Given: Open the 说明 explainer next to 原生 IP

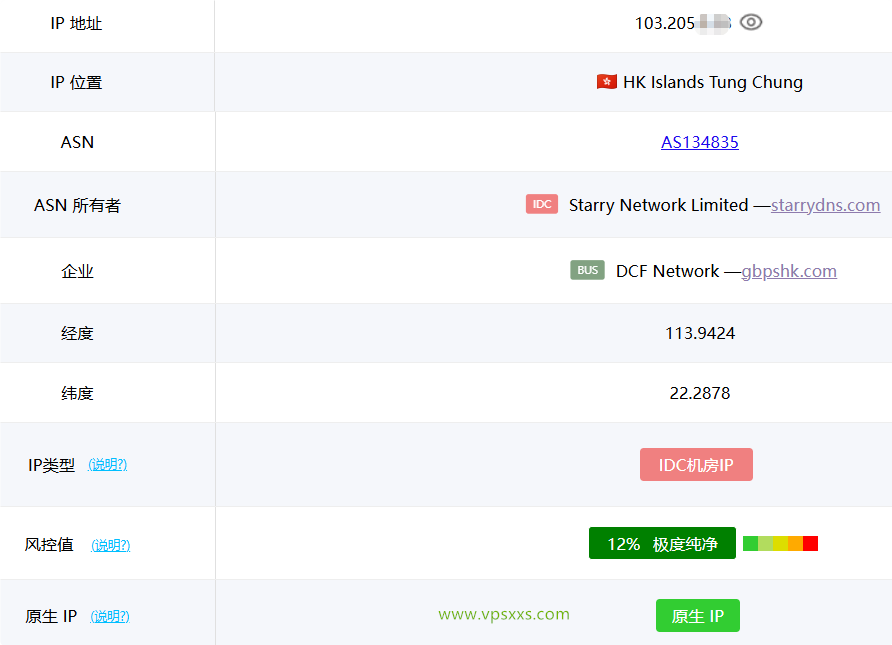Looking at the screenshot, I should coord(110,617).
